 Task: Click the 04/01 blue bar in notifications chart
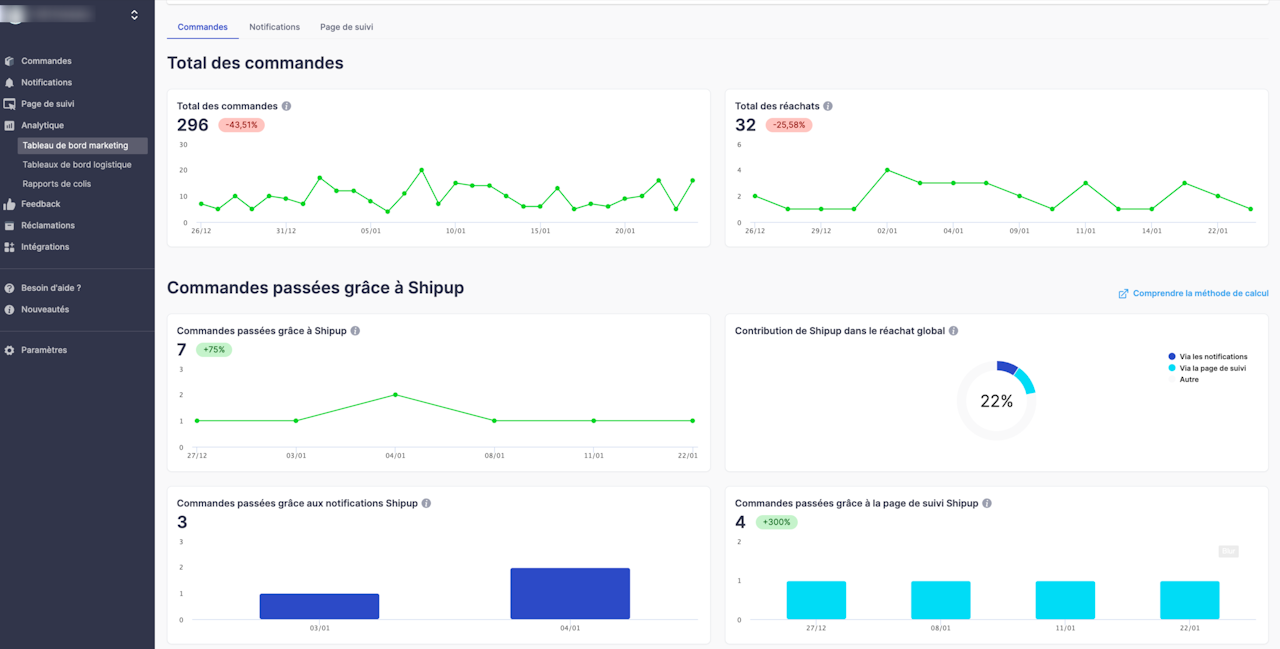tap(570, 594)
